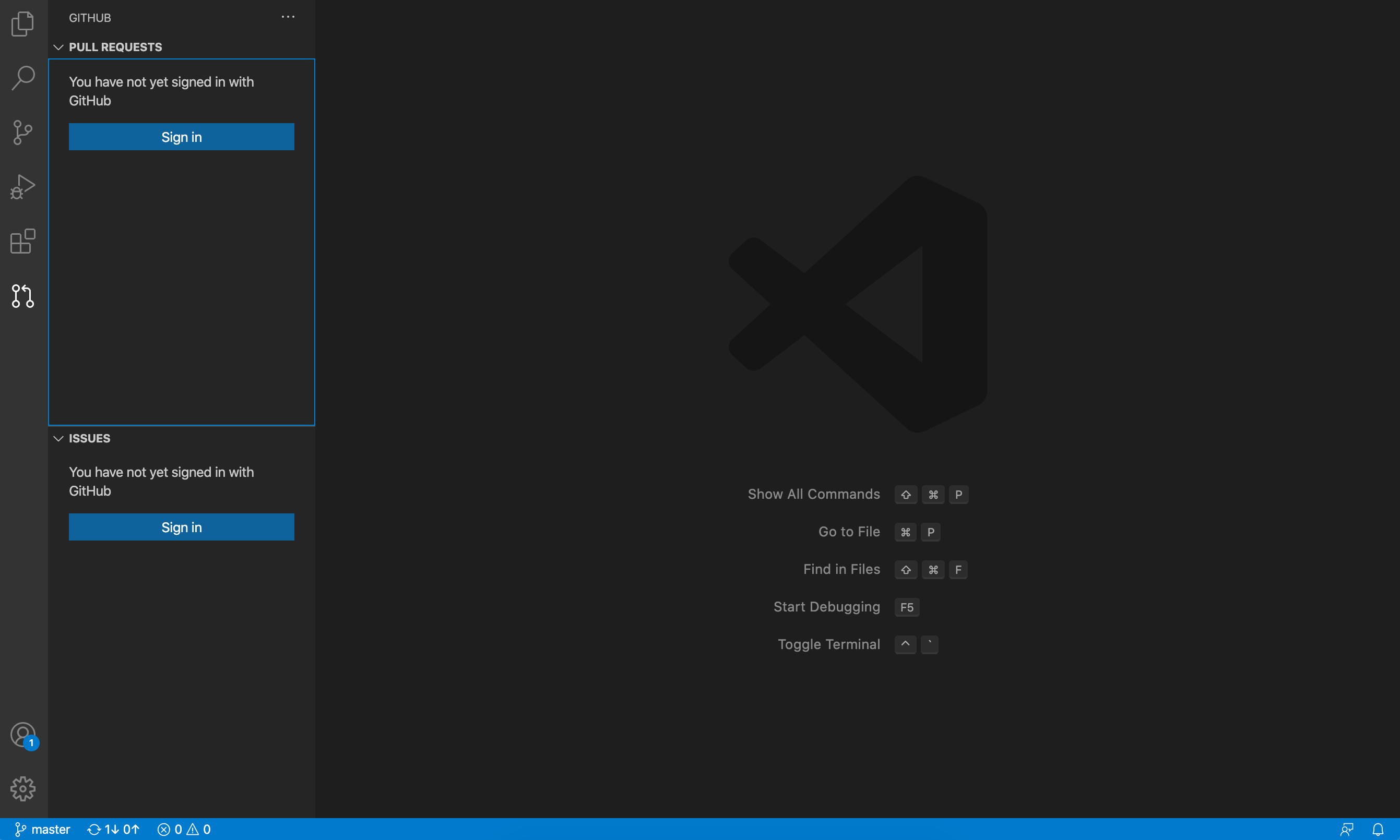
Task: Click Sign in under Issues
Action: click(x=181, y=527)
